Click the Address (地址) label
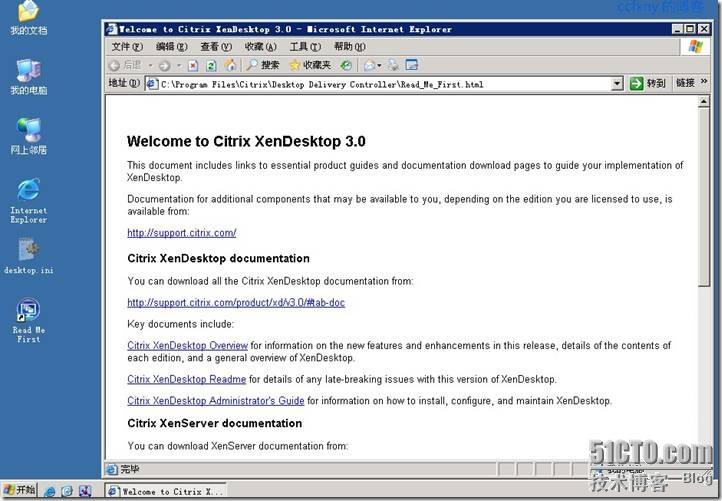Viewport: 722px width, 501px height. [124, 83]
